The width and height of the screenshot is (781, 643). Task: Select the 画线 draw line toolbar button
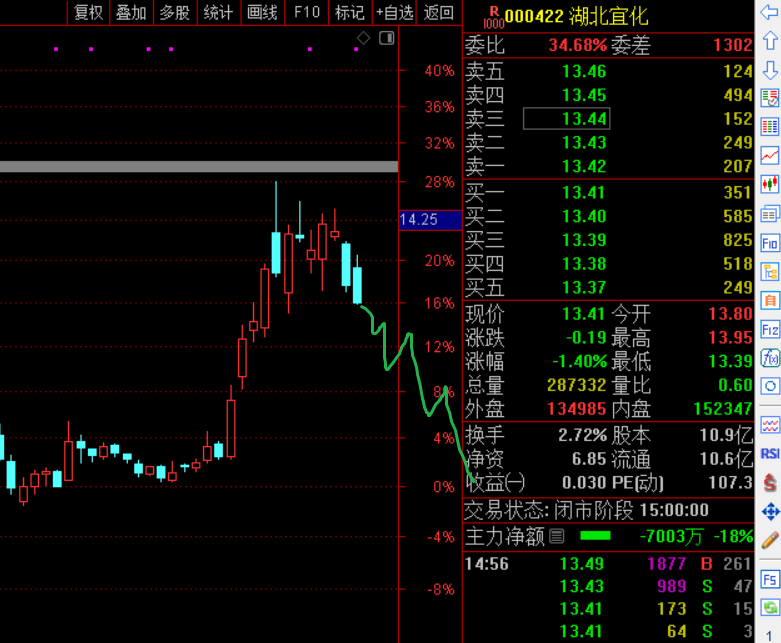(262, 12)
